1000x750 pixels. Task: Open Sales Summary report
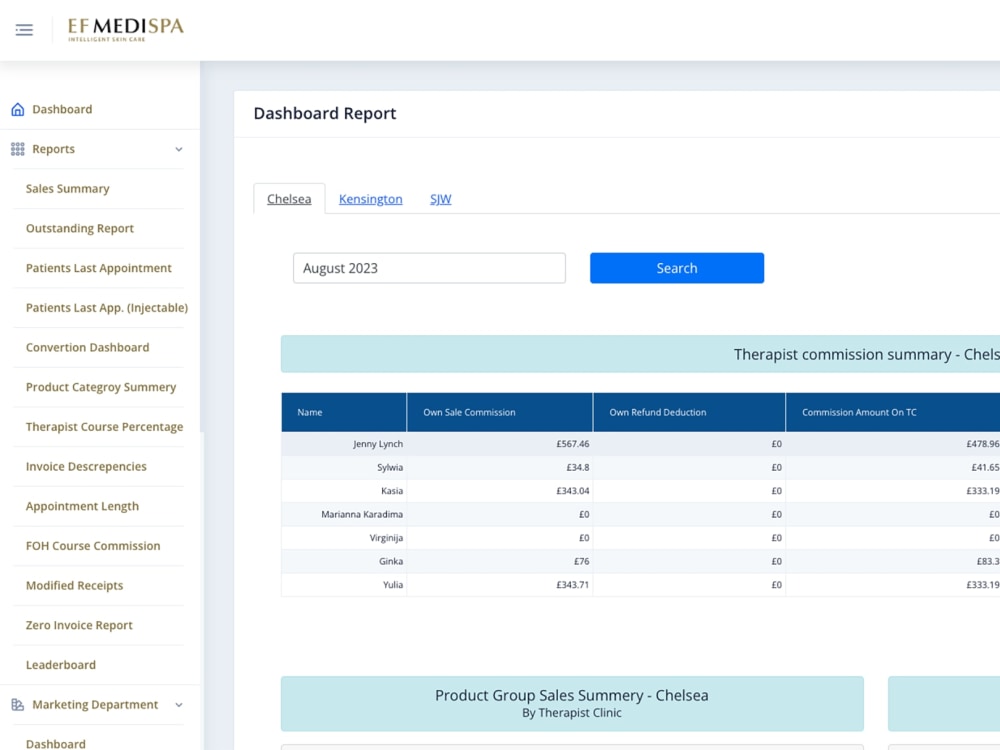click(68, 189)
